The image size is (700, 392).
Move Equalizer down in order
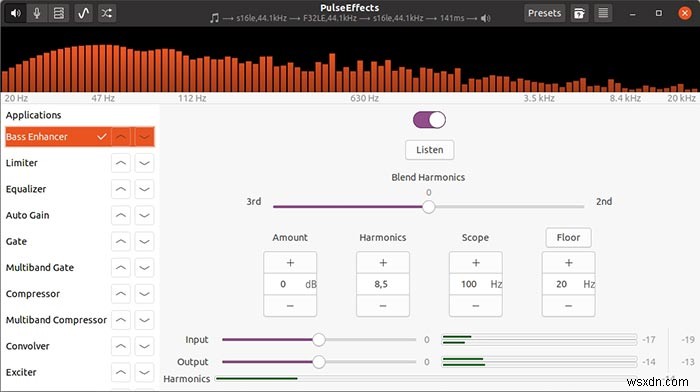144,189
